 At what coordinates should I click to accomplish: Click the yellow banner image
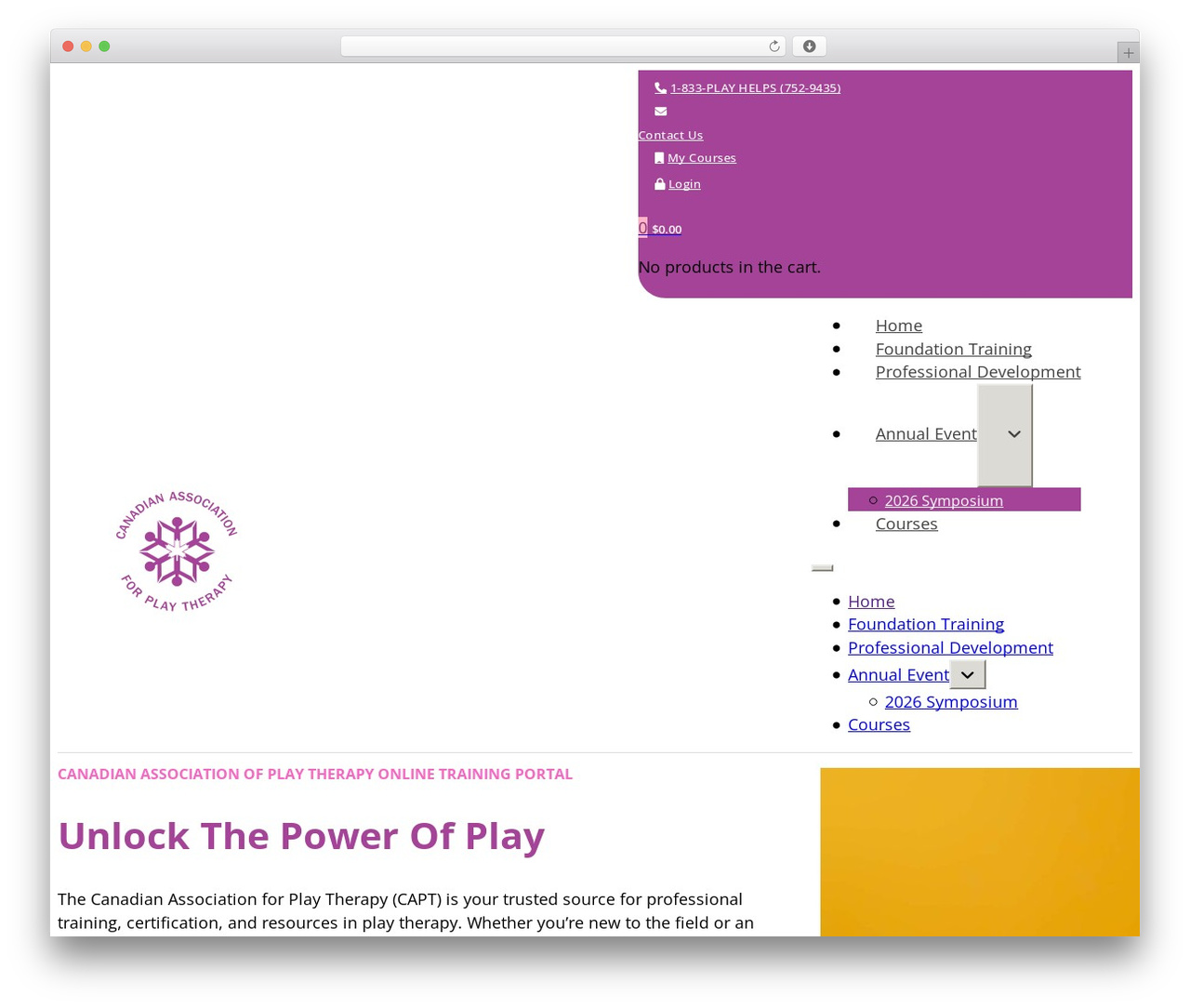coord(980,852)
